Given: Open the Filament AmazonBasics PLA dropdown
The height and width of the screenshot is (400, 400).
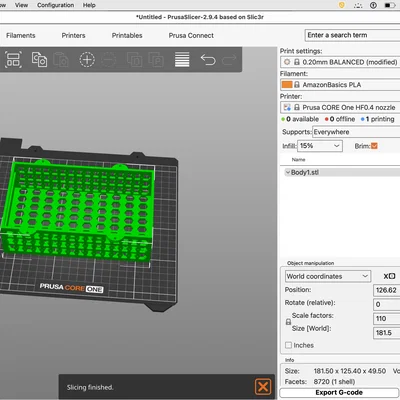Looking at the screenshot, I should tap(340, 85).
